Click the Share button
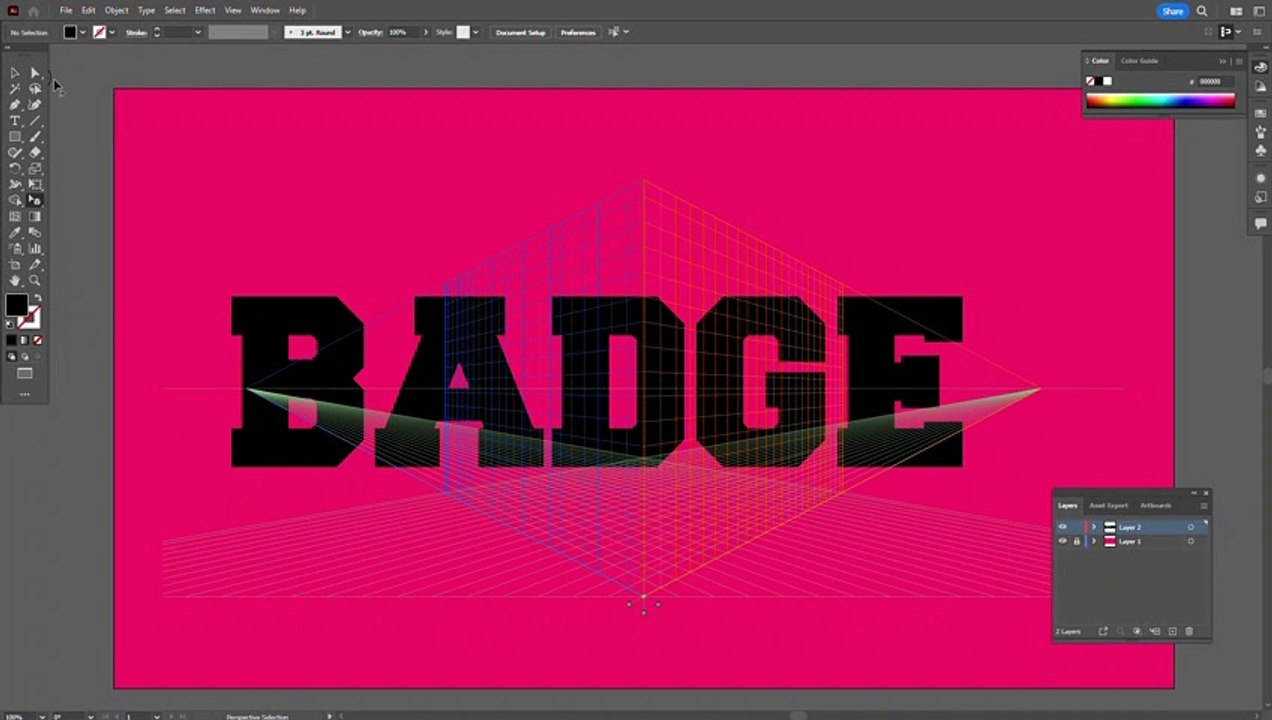 coord(1173,11)
